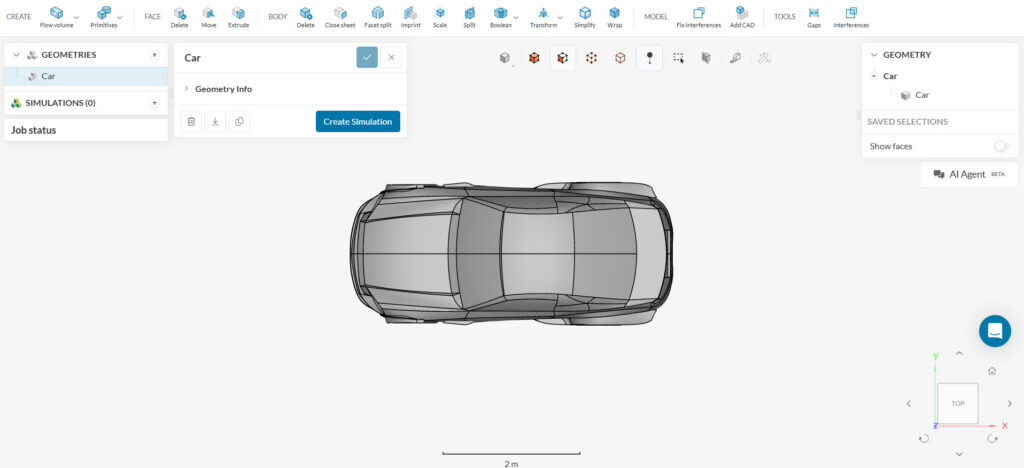
Task: Open the measure tape tool
Action: [735, 58]
